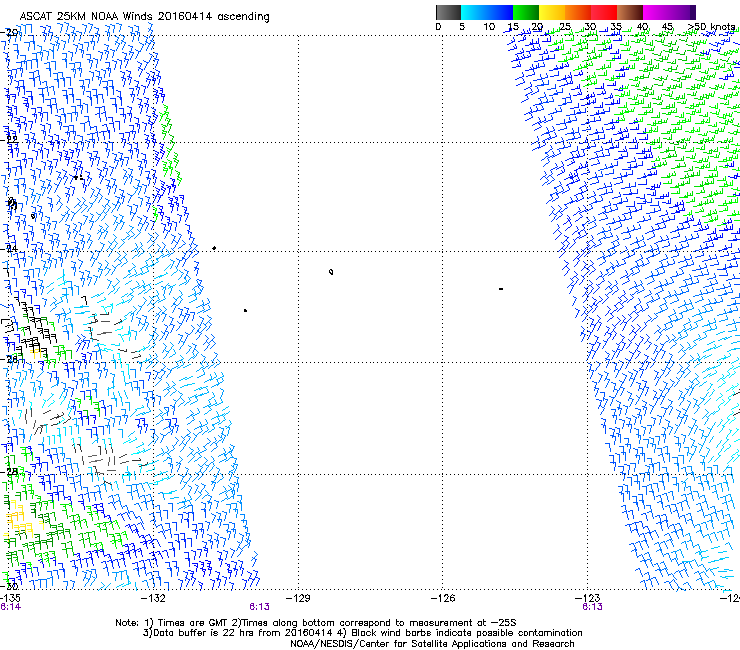Click the '25' legend scale value
Viewport: 740px width, 650px height.
565,26
